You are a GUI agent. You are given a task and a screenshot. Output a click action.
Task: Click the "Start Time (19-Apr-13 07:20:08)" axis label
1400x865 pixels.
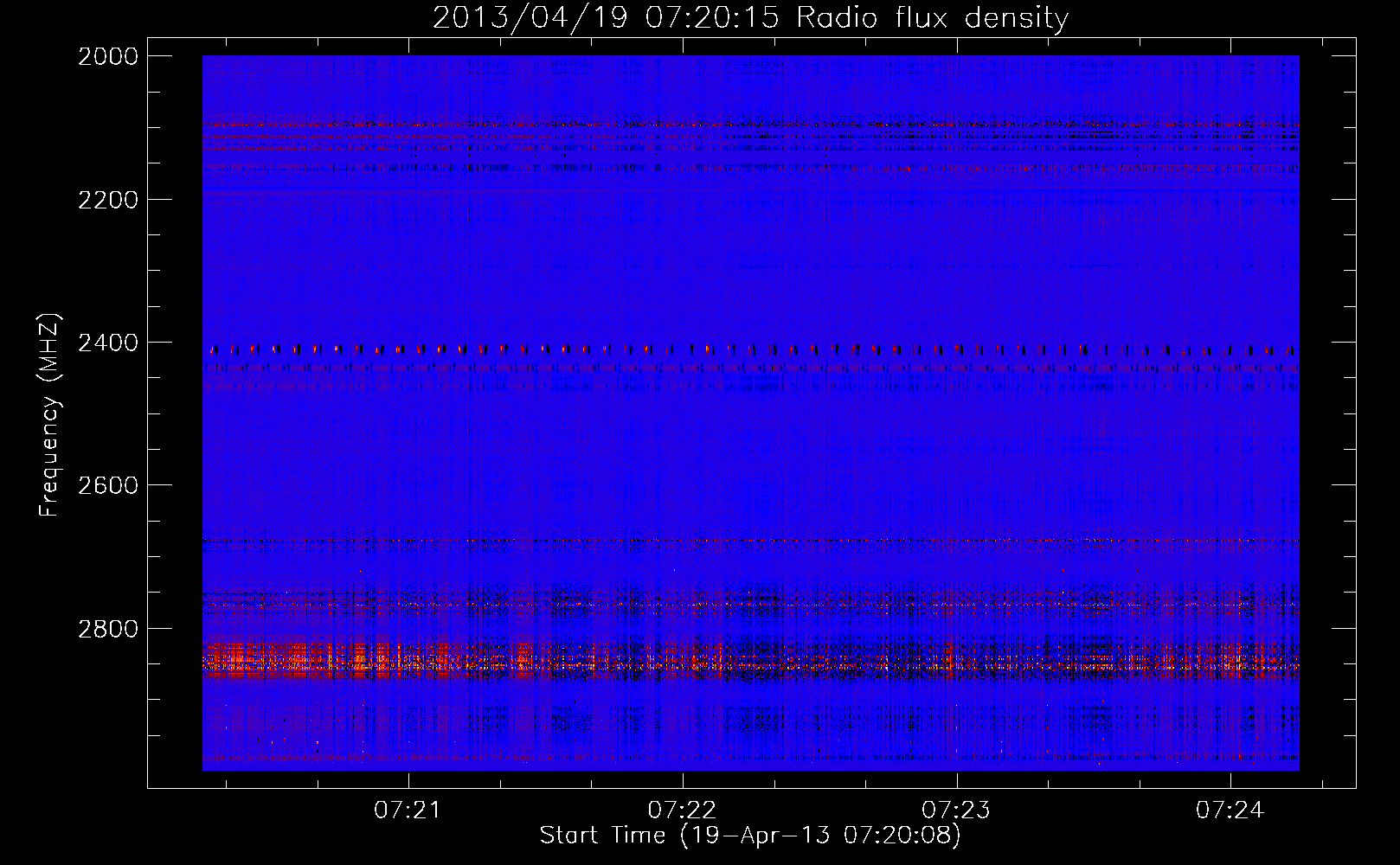coord(750,836)
